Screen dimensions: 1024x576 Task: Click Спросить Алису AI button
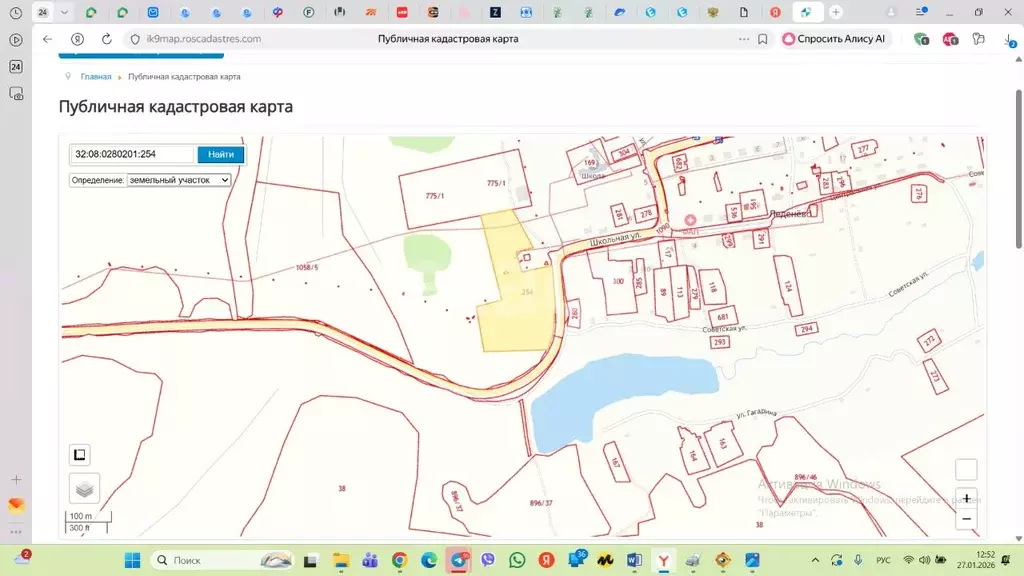[x=834, y=39]
